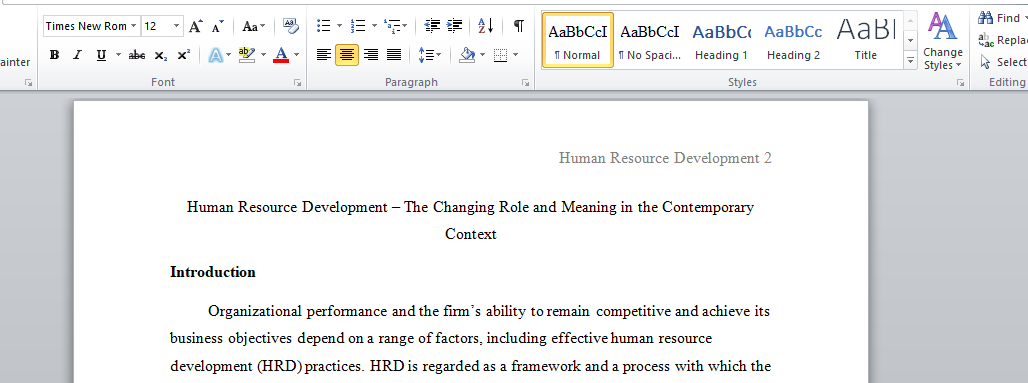The height and width of the screenshot is (383, 1028).
Task: Open the Paragraph dialog launcher
Action: tap(525, 83)
